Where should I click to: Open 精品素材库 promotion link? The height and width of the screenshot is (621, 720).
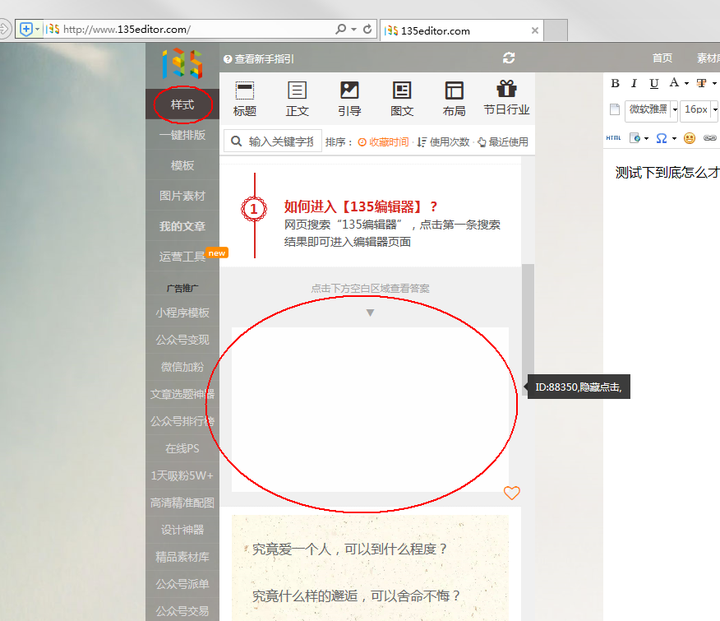pos(182,557)
